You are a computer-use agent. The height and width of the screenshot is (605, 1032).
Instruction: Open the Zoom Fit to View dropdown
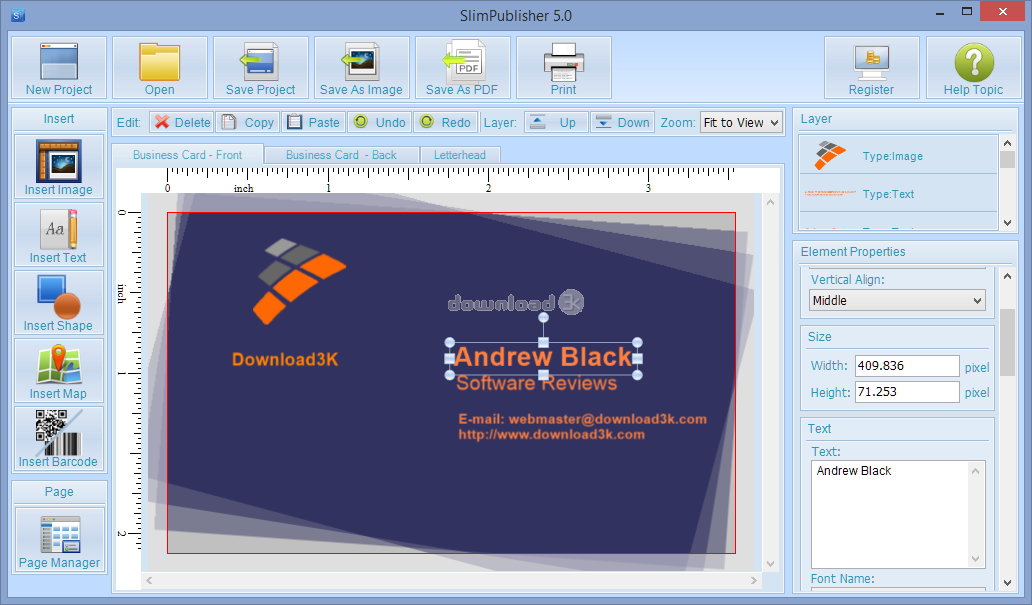click(741, 122)
